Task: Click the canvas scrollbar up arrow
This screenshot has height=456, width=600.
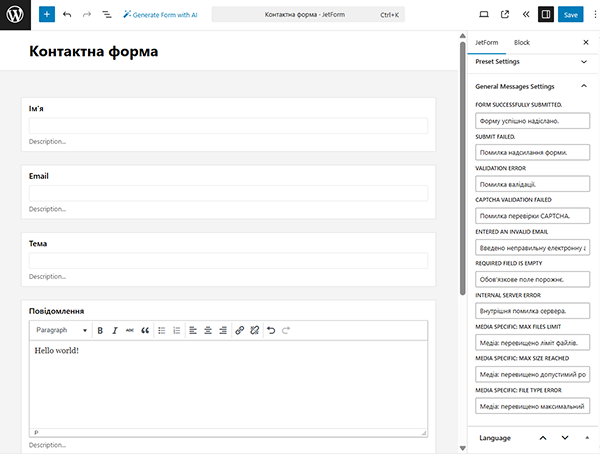Action: (x=463, y=36)
